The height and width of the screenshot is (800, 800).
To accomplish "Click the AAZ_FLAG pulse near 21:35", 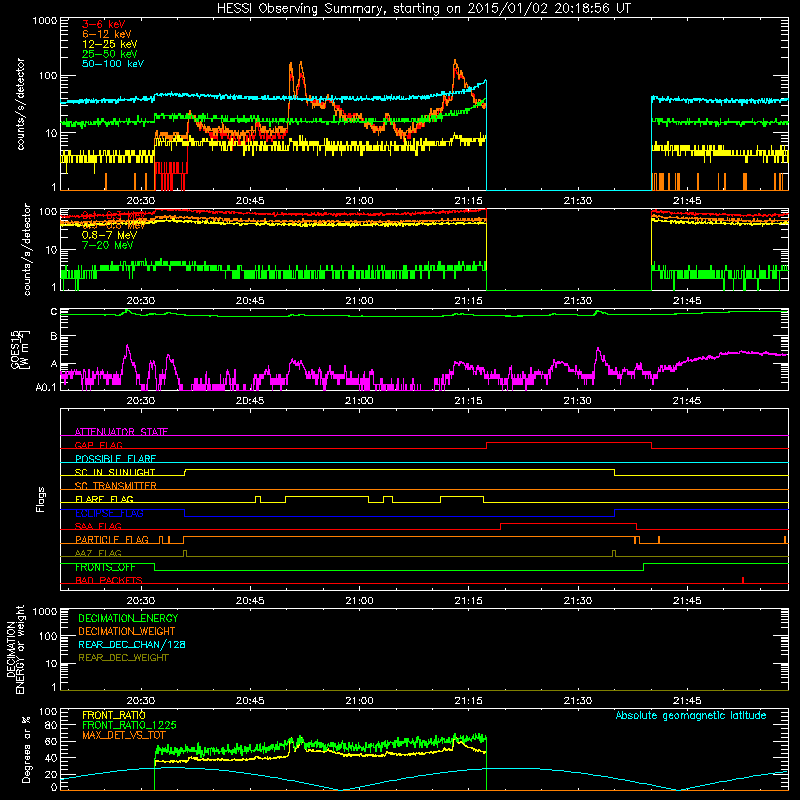I will [x=614, y=554].
